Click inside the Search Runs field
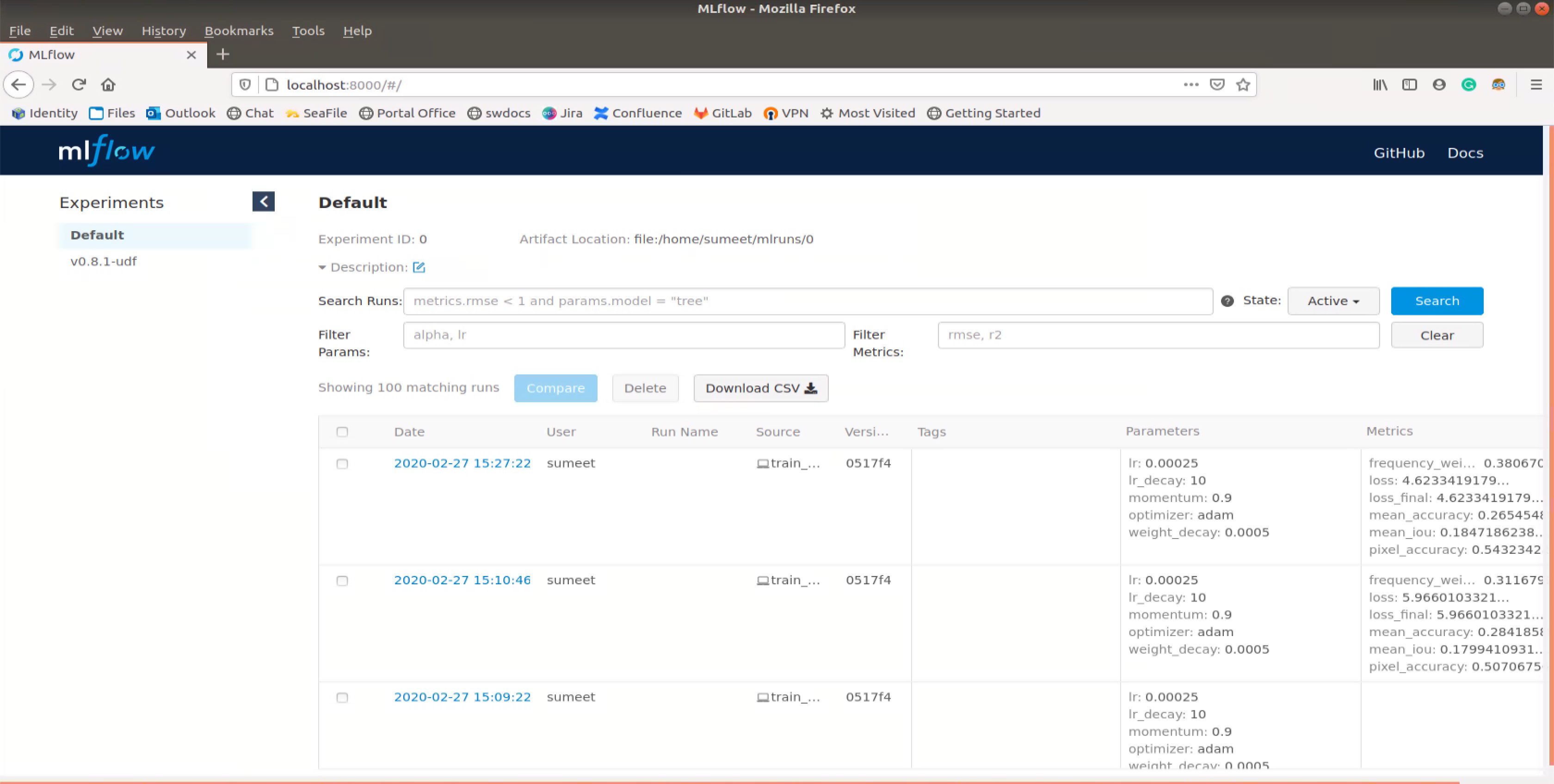The image size is (1554, 784). (808, 301)
